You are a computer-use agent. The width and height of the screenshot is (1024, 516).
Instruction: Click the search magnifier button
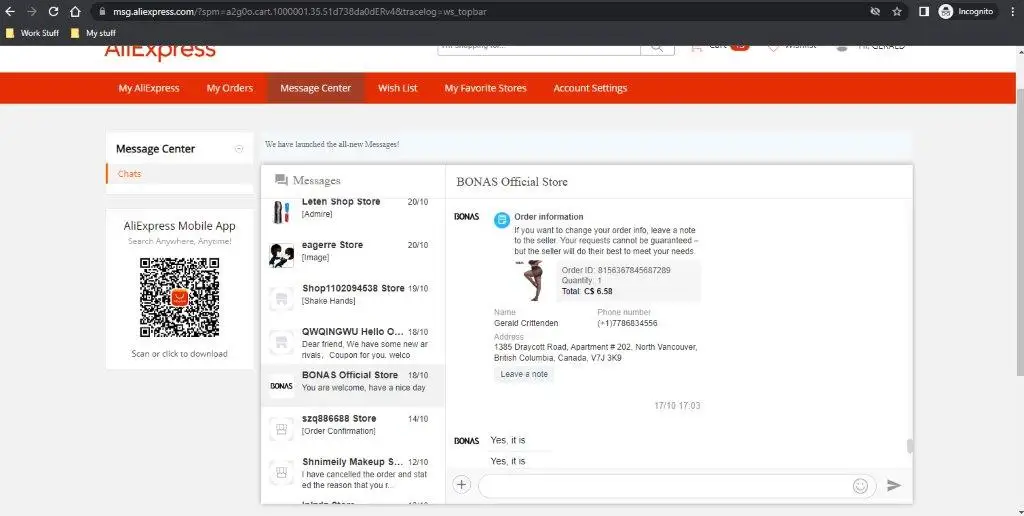pyautogui.click(x=657, y=49)
